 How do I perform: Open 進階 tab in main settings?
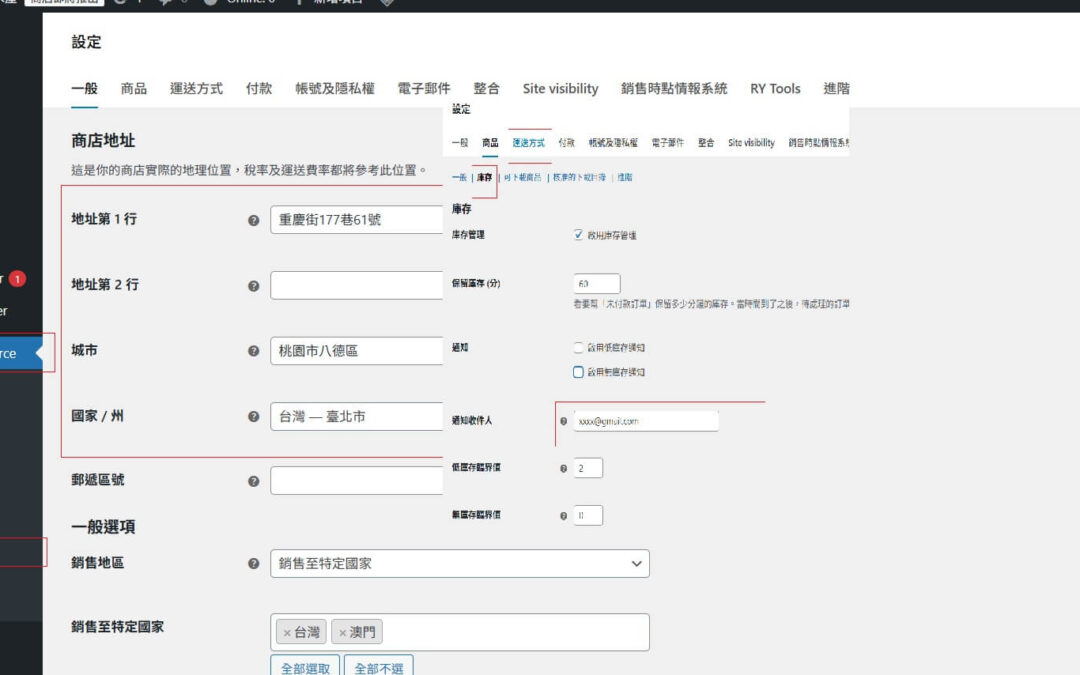click(x=836, y=88)
